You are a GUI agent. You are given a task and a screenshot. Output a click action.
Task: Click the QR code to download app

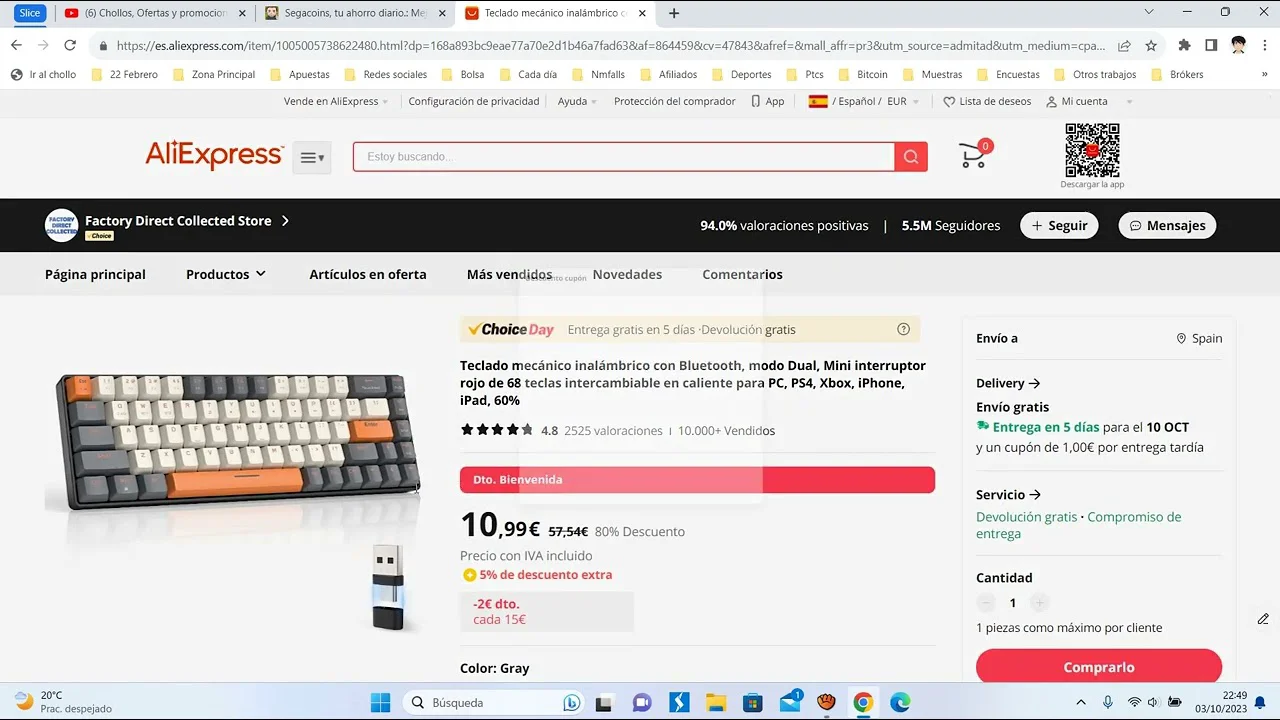(x=1092, y=150)
